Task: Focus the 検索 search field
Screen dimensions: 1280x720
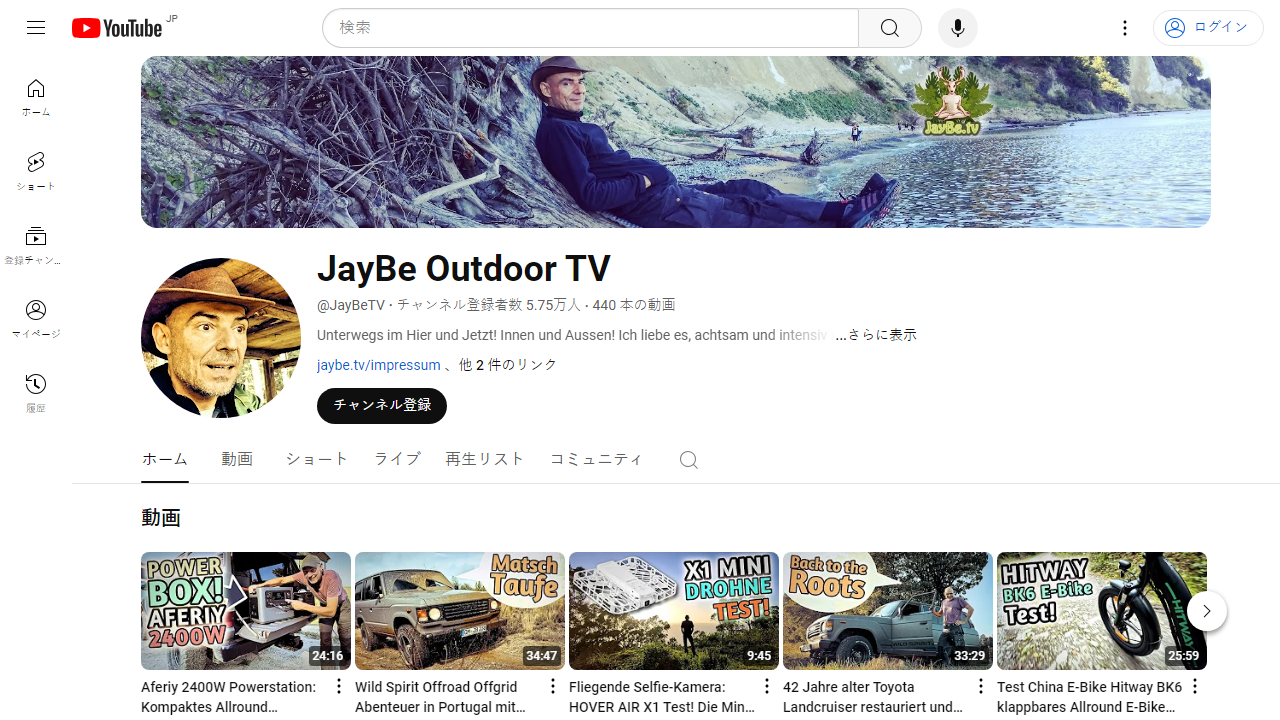Action: [x=591, y=28]
